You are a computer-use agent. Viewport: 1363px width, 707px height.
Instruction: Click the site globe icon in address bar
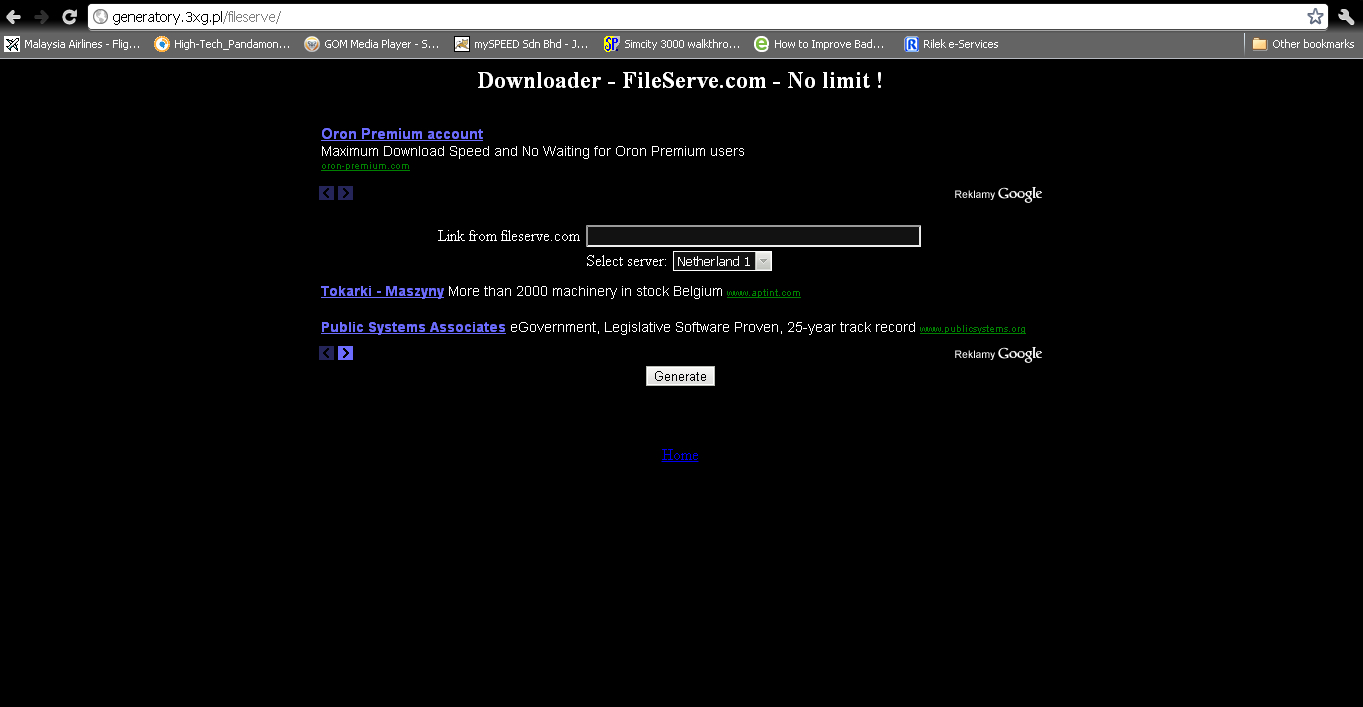[x=100, y=17]
